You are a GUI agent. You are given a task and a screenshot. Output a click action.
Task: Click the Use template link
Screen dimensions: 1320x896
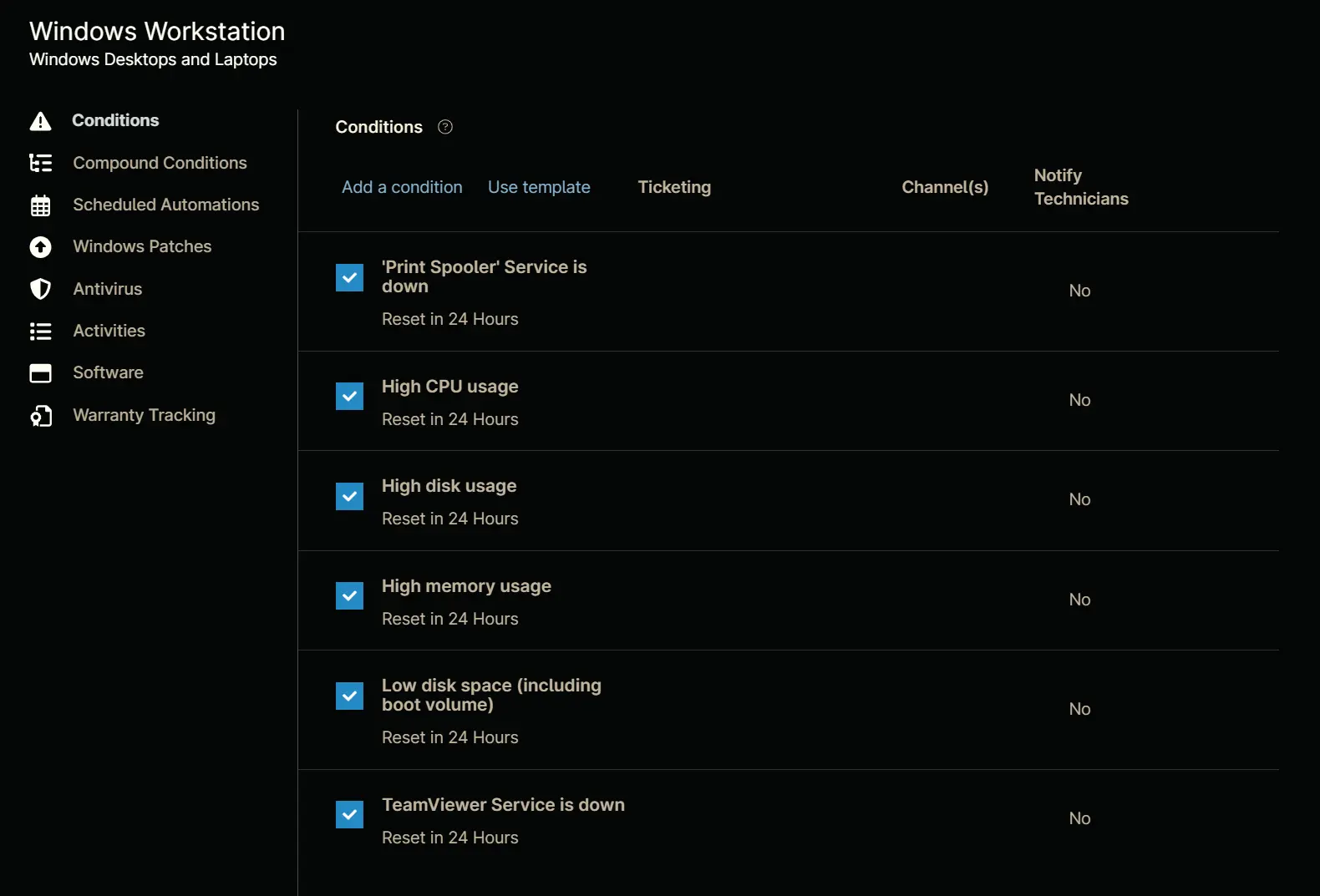[x=539, y=187]
